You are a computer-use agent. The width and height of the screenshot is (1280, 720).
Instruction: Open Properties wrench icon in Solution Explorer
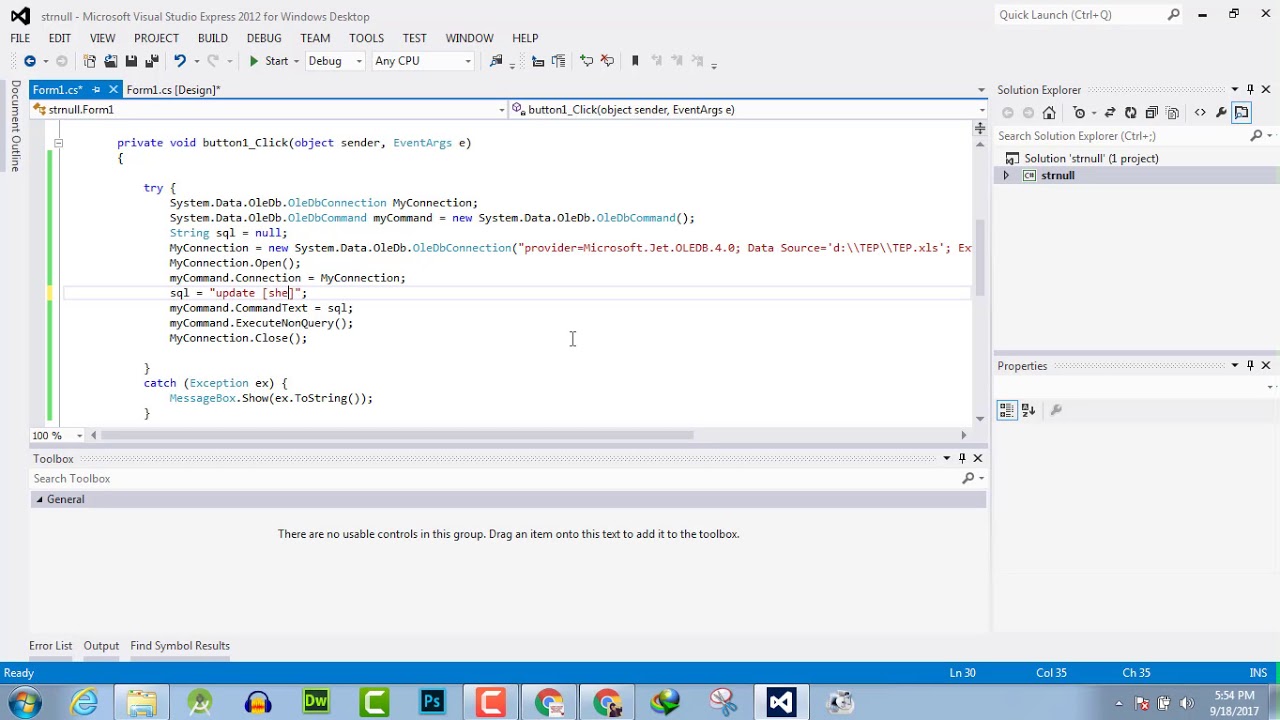1221,113
